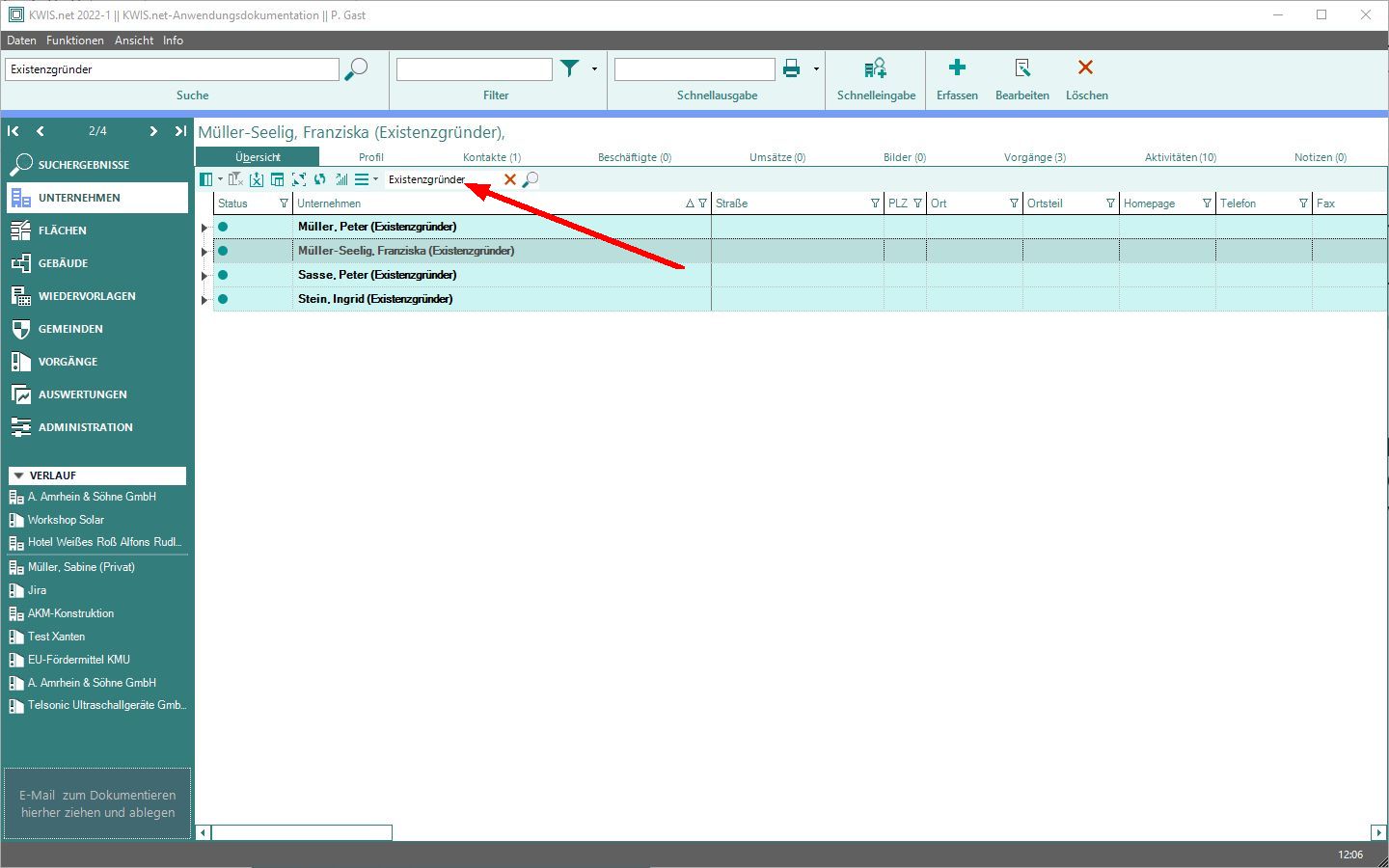Click the red X Löschen icon
The height and width of the screenshot is (868, 1389).
1086,68
